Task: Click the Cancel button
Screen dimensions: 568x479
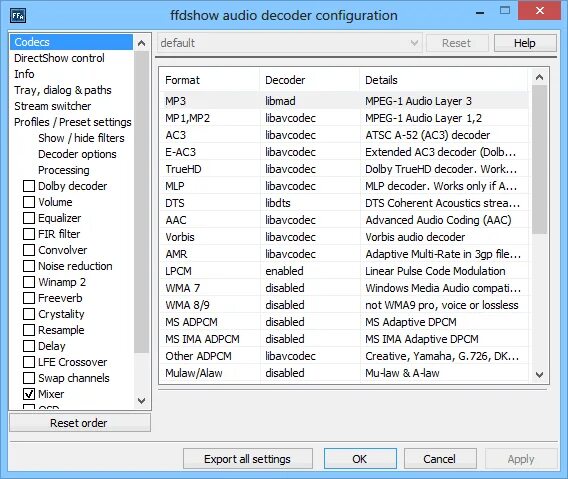Action: coord(440,459)
